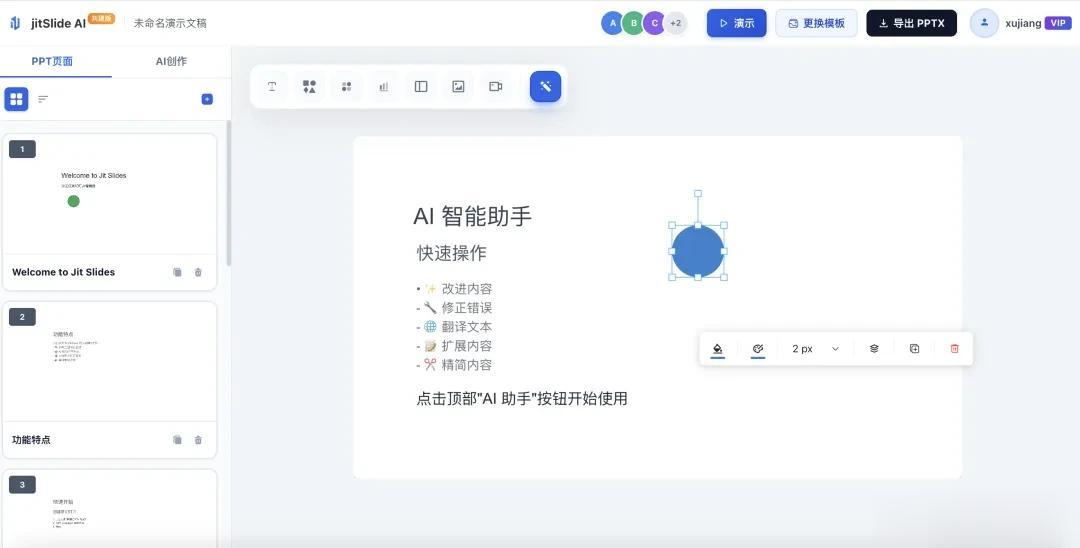Screen dimensions: 1080x548
Task: Show the +2 additional collaborators
Action: point(676,23)
